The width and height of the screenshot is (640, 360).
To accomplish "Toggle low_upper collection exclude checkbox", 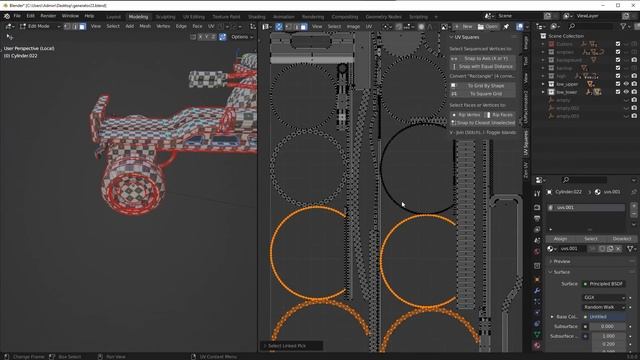I will tap(618, 84).
